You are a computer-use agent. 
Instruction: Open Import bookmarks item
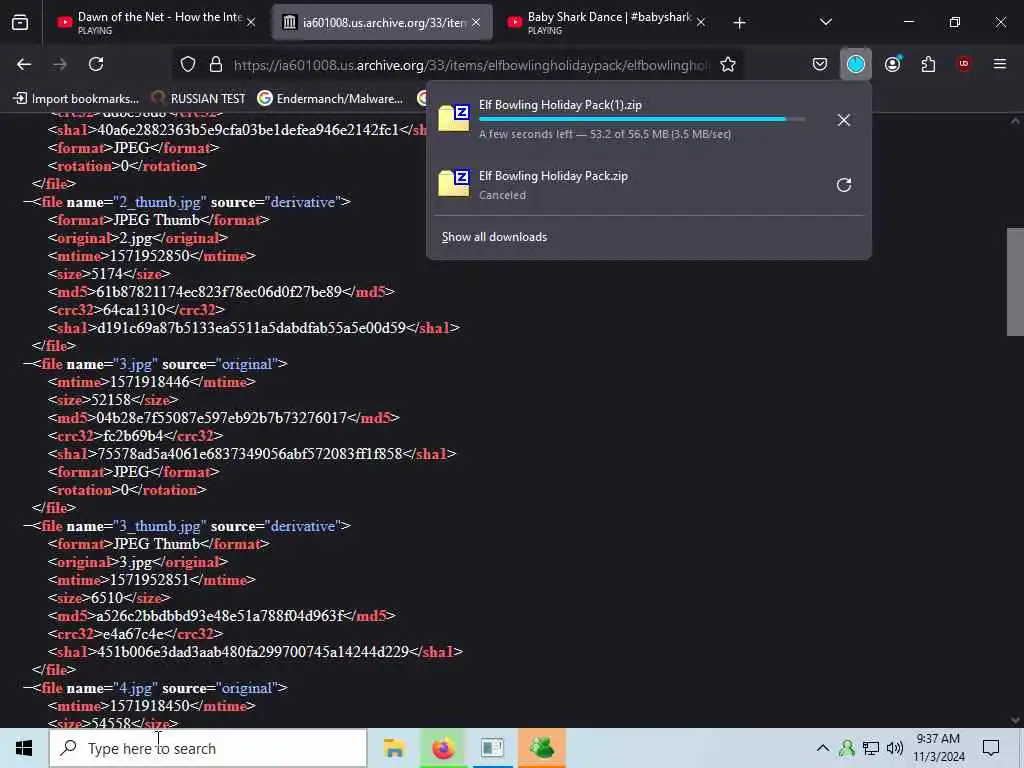[x=76, y=99]
